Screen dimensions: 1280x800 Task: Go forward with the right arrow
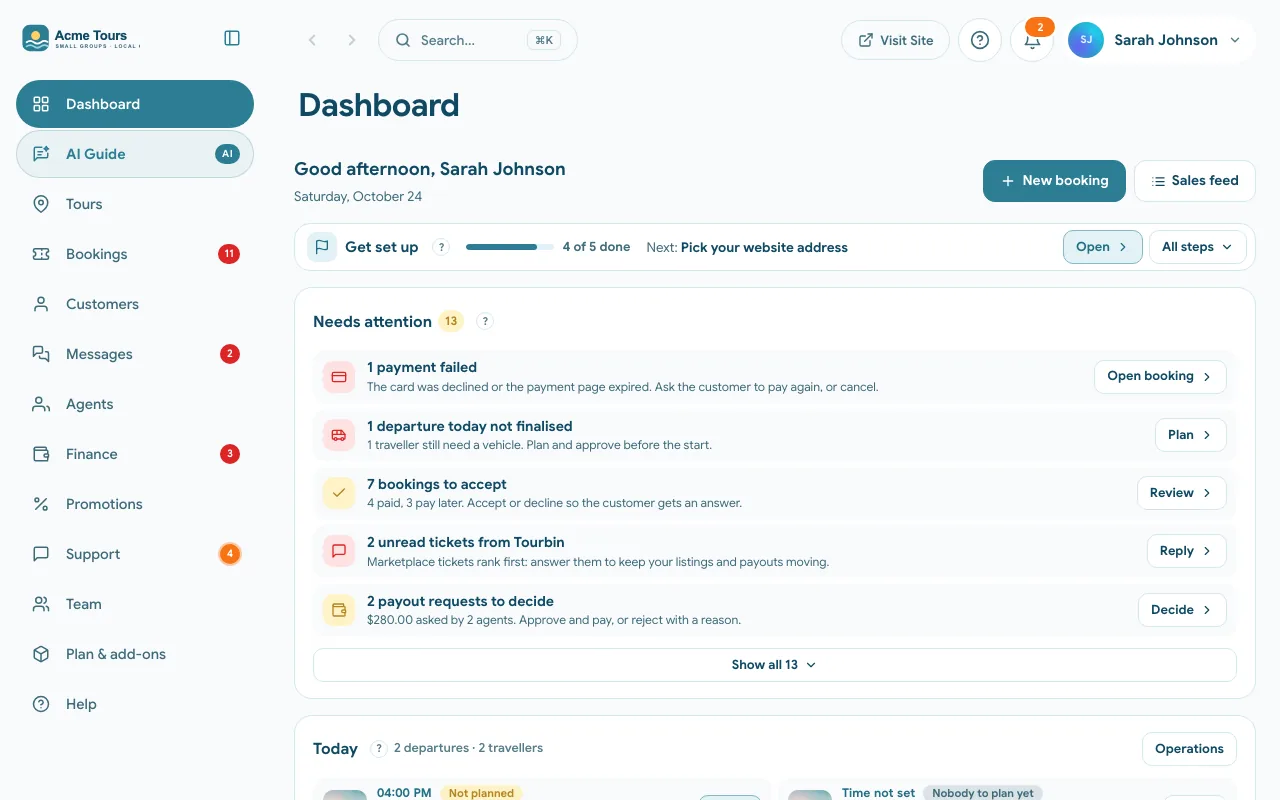click(352, 40)
